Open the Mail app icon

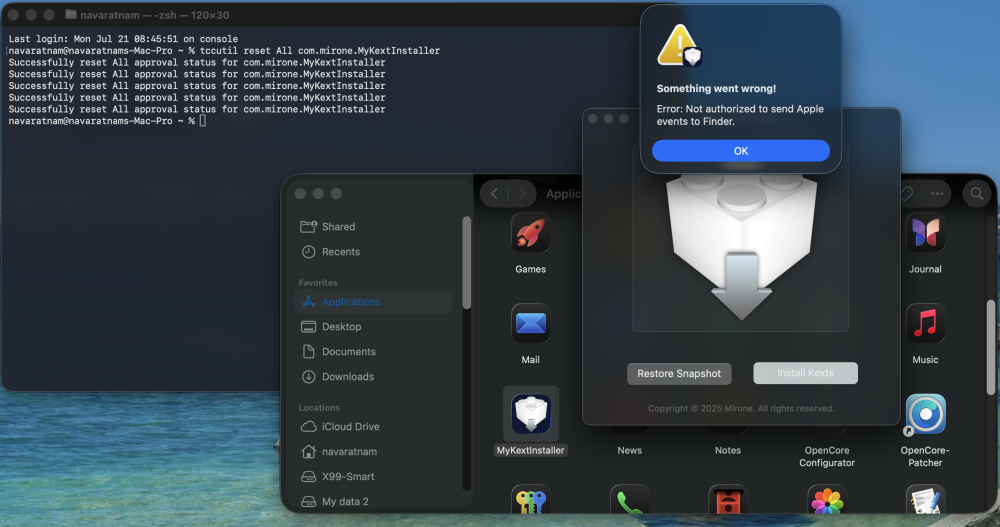pyautogui.click(x=531, y=323)
